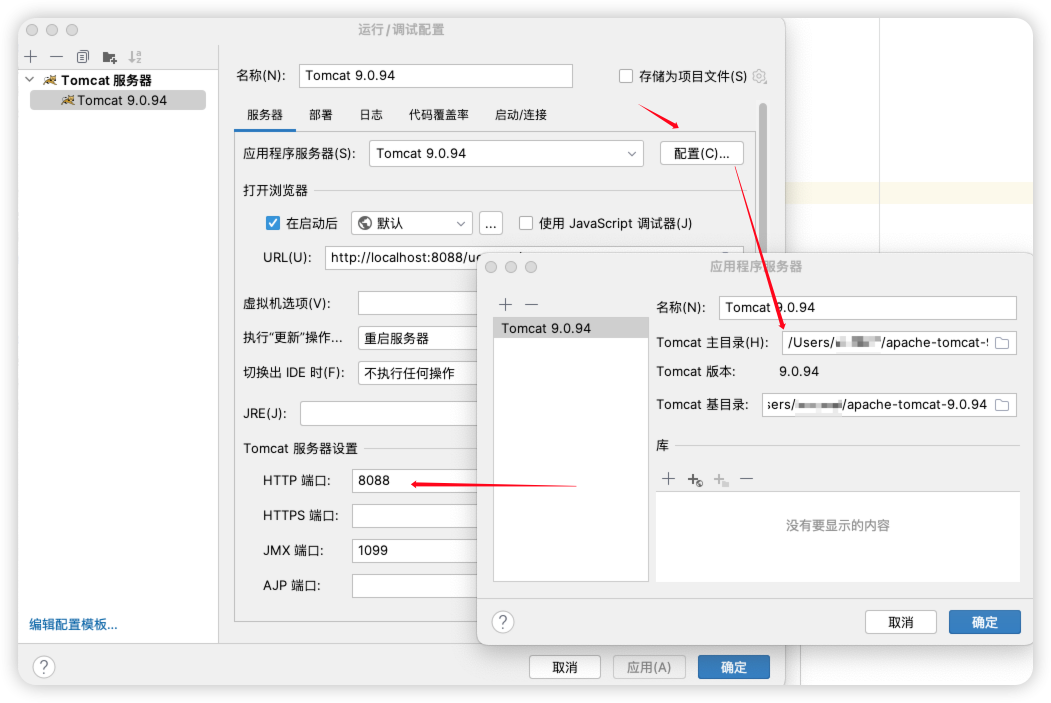The width and height of the screenshot is (1051, 703).
Task: Click 取消 in 应用程序服务器 dialog
Action: pos(901,622)
